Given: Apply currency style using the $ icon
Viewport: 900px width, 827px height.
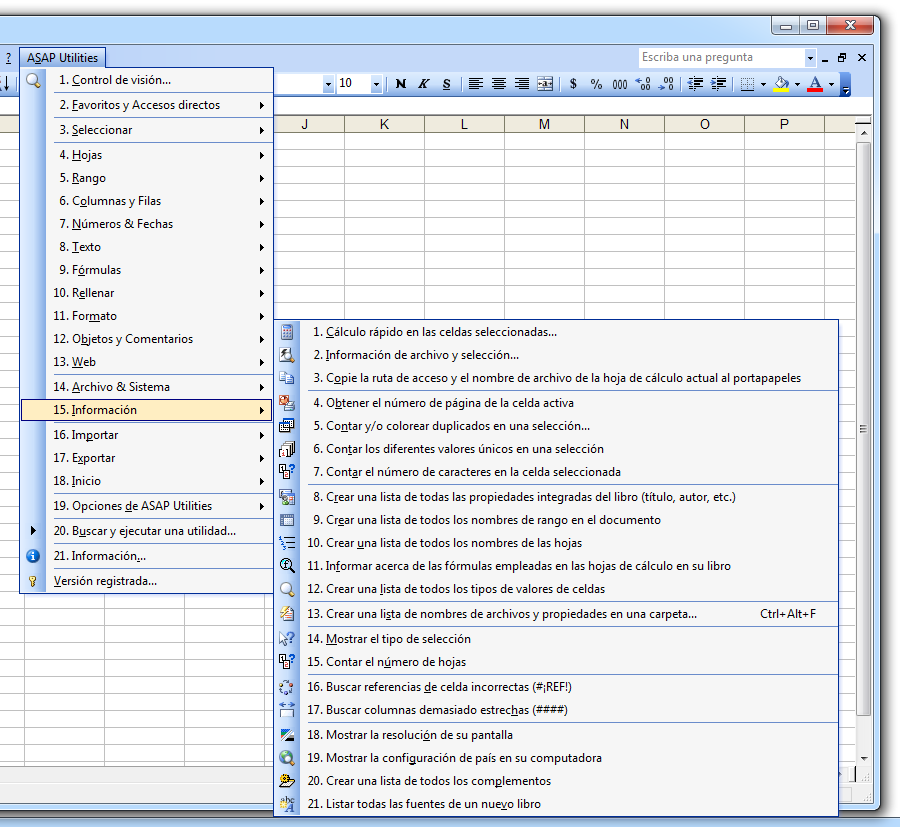Looking at the screenshot, I should (x=572, y=84).
